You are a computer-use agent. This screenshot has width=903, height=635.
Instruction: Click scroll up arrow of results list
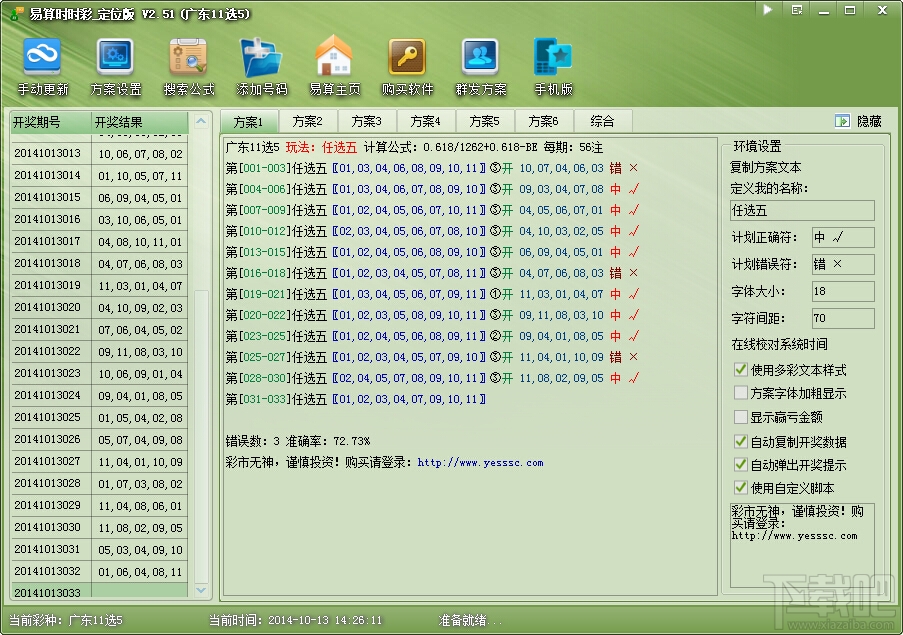201,121
